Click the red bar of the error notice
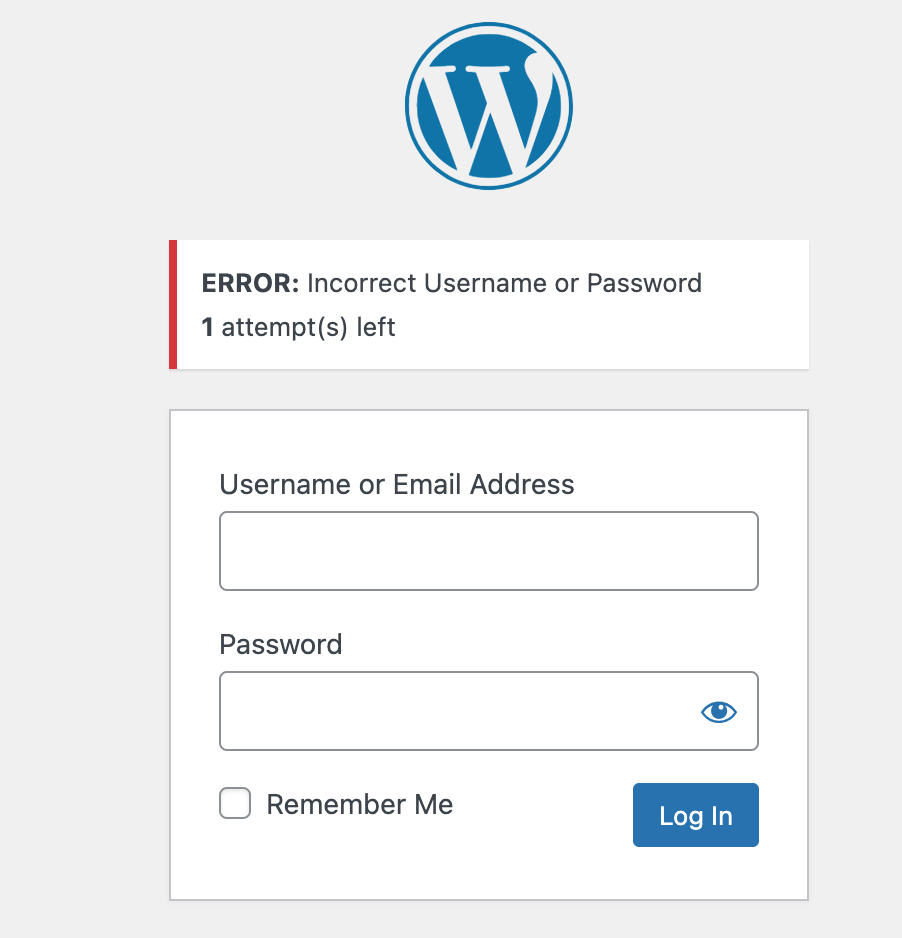The width and height of the screenshot is (902, 938). pyautogui.click(x=173, y=304)
